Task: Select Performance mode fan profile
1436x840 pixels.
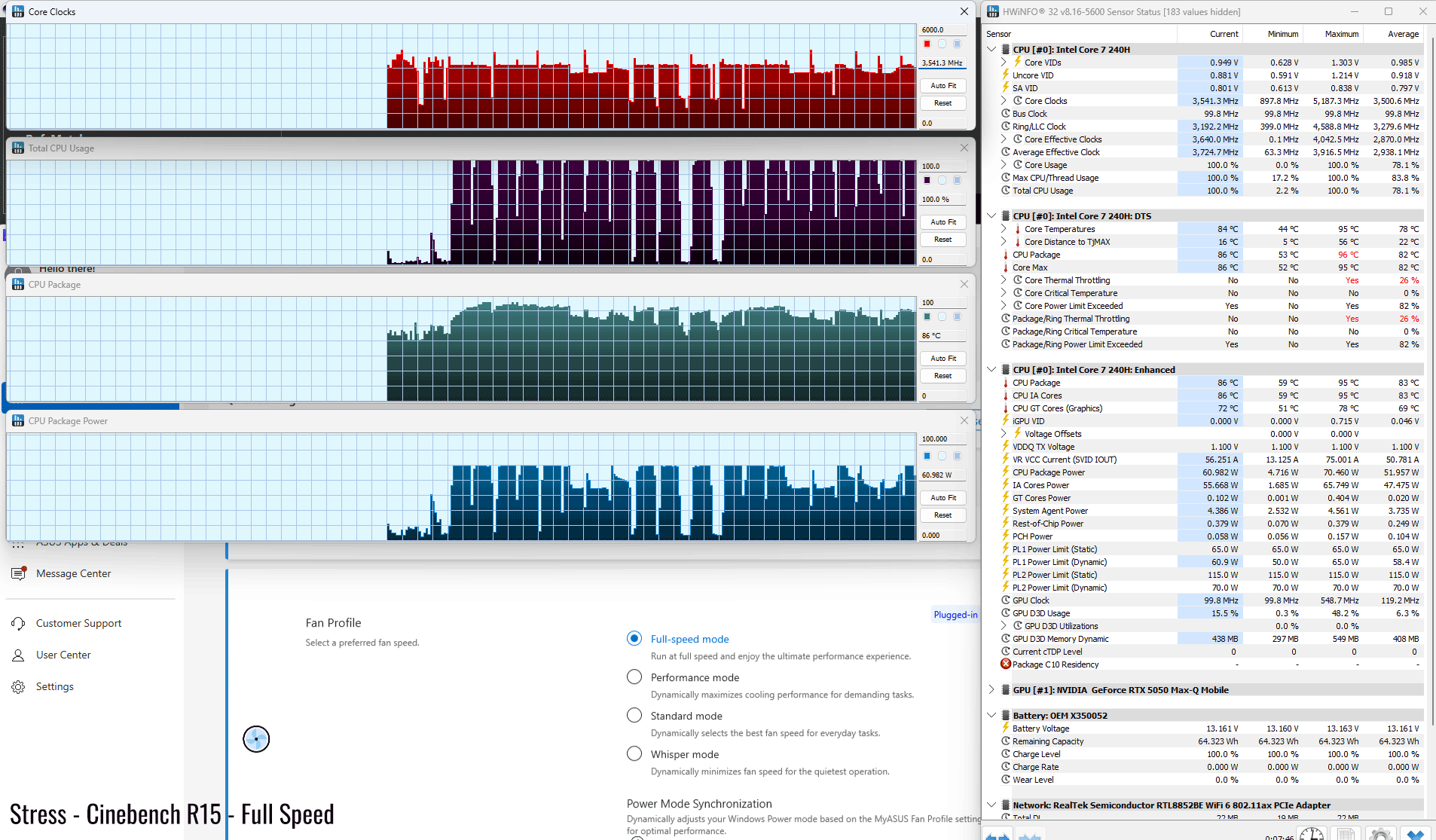Action: [x=634, y=677]
